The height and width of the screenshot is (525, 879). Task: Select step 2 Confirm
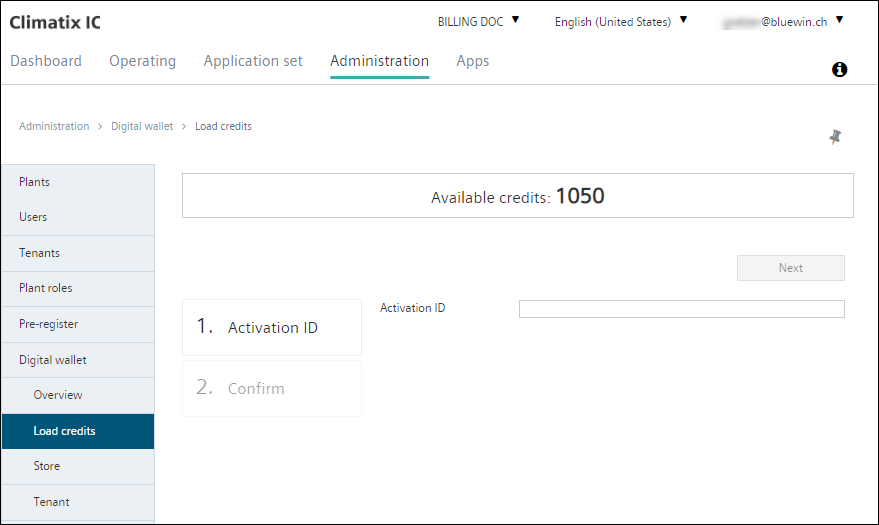click(x=272, y=388)
